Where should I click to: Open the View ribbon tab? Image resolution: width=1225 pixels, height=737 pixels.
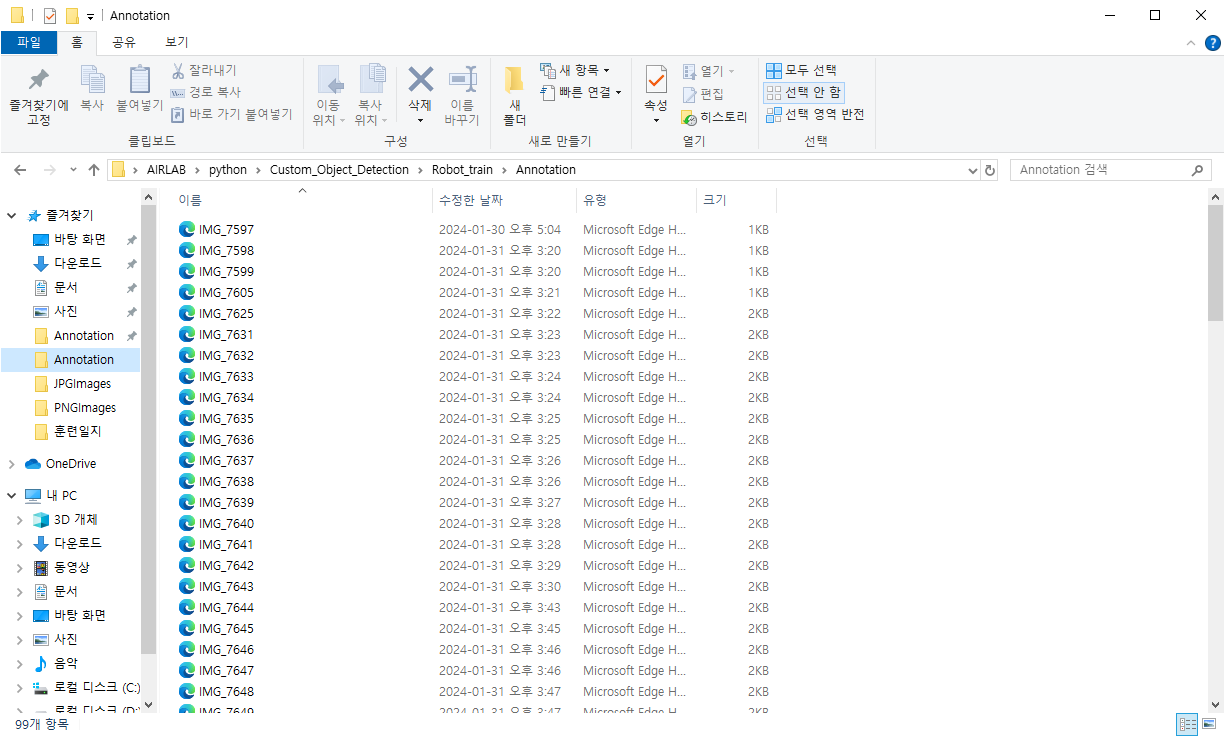pyautogui.click(x=176, y=42)
